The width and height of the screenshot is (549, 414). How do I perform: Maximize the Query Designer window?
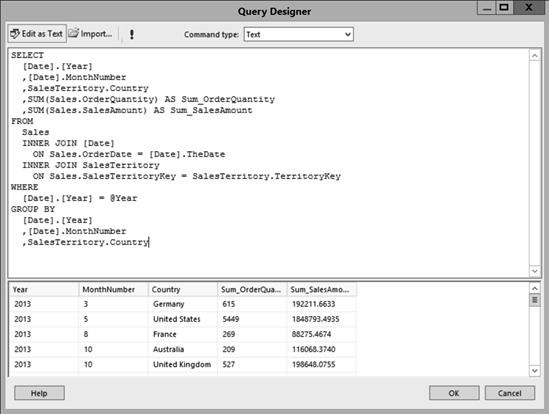[504, 8]
